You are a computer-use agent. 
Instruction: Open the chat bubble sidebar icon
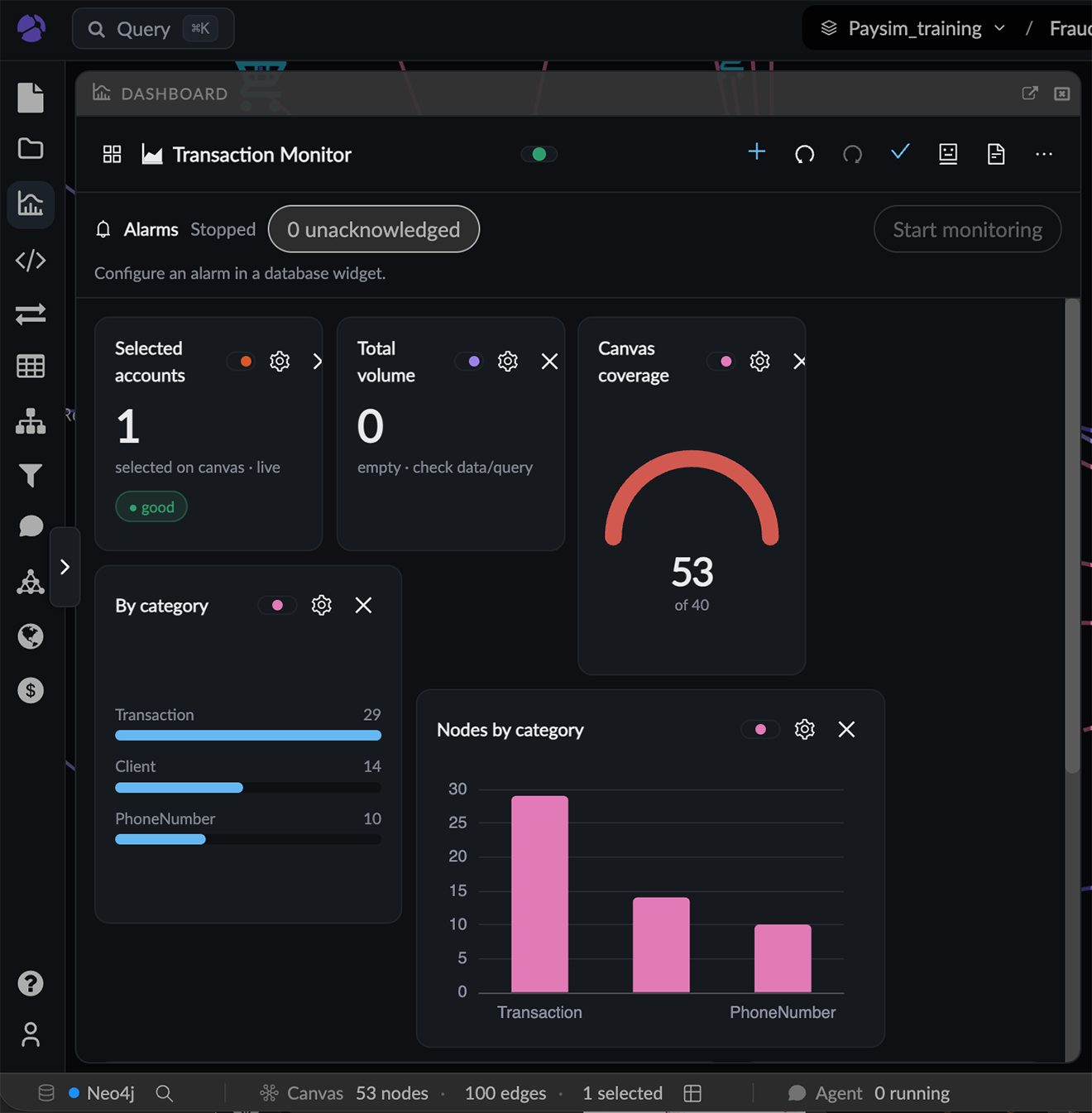point(31,526)
